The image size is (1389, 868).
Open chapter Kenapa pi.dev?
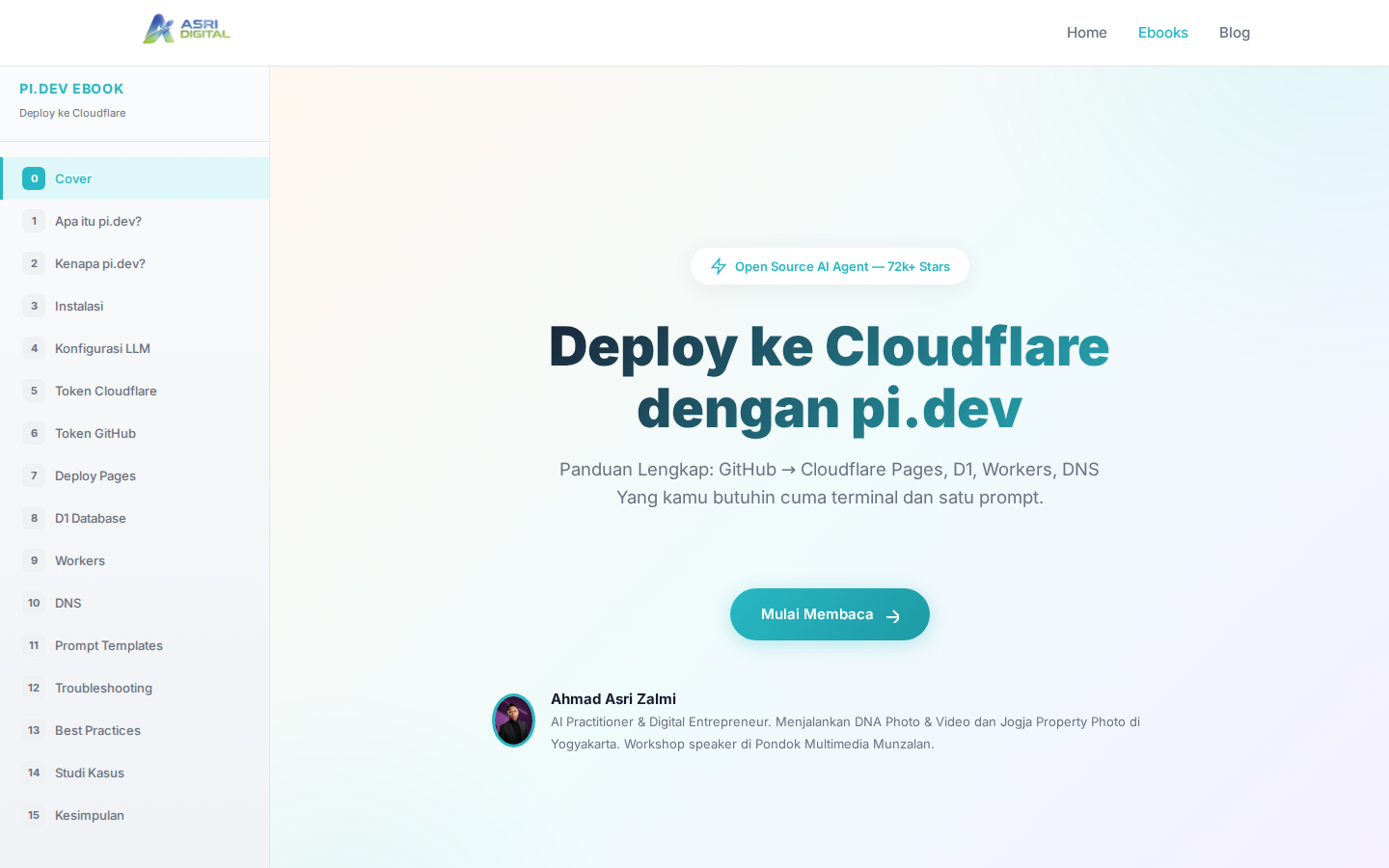[x=135, y=263]
